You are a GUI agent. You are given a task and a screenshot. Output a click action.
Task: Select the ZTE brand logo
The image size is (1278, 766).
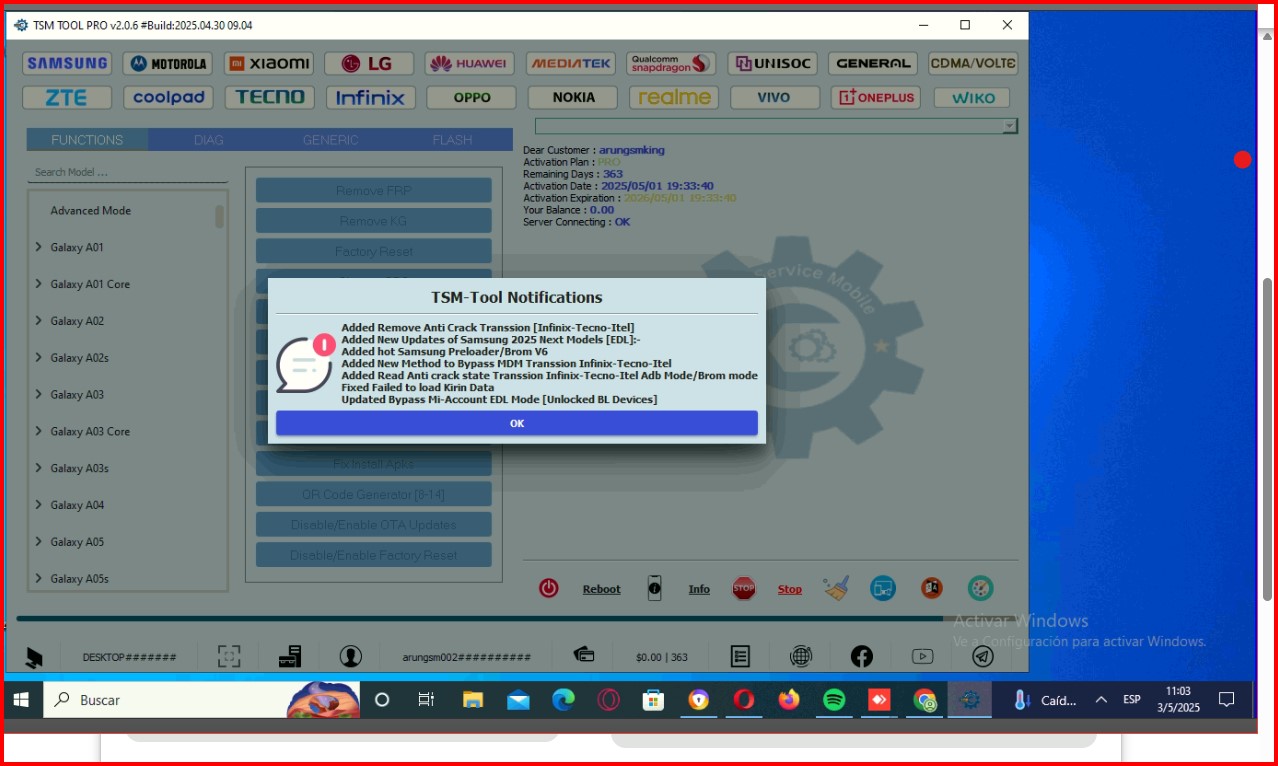(67, 97)
